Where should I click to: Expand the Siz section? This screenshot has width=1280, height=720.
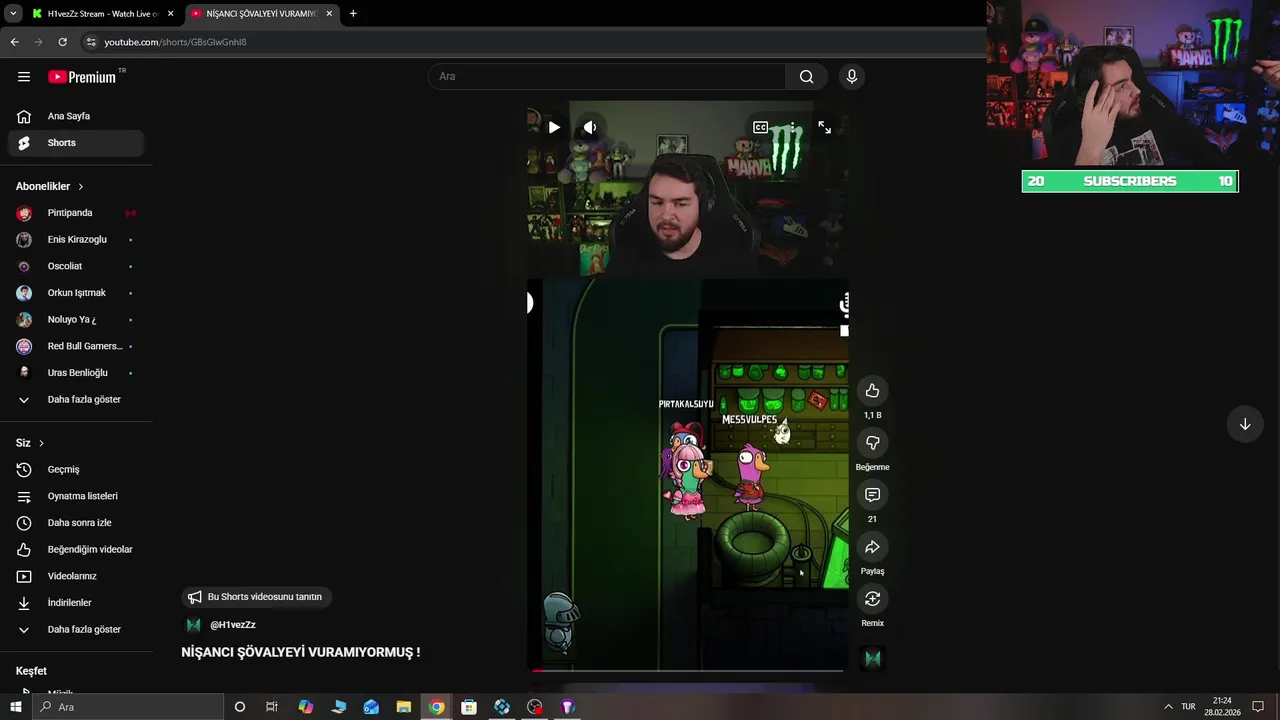(x=30, y=443)
